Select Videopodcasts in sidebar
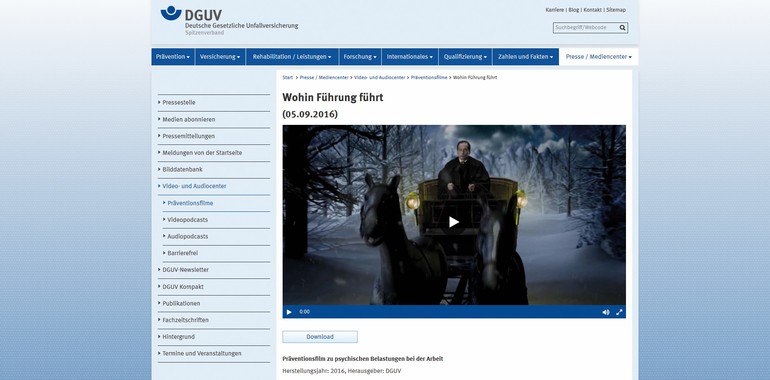The height and width of the screenshot is (380, 770). point(188,220)
